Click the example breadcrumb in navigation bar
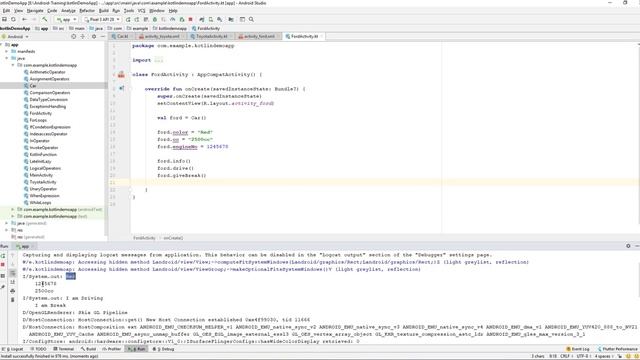Viewport: 640px width, 360px height. tap(138, 29)
